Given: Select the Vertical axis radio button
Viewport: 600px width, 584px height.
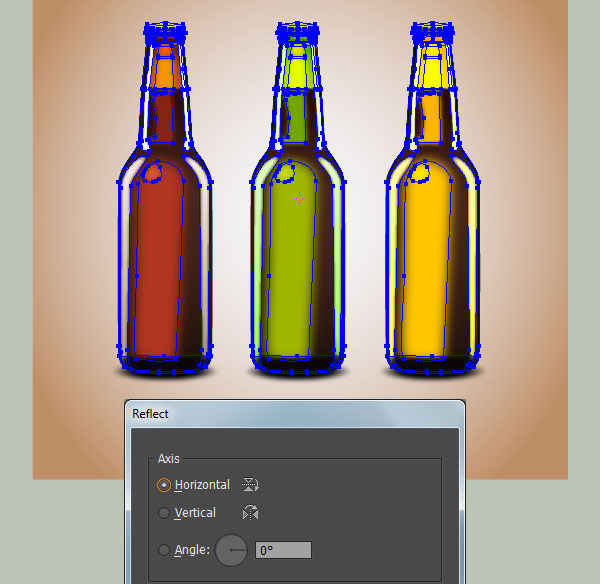Looking at the screenshot, I should pos(164,513).
